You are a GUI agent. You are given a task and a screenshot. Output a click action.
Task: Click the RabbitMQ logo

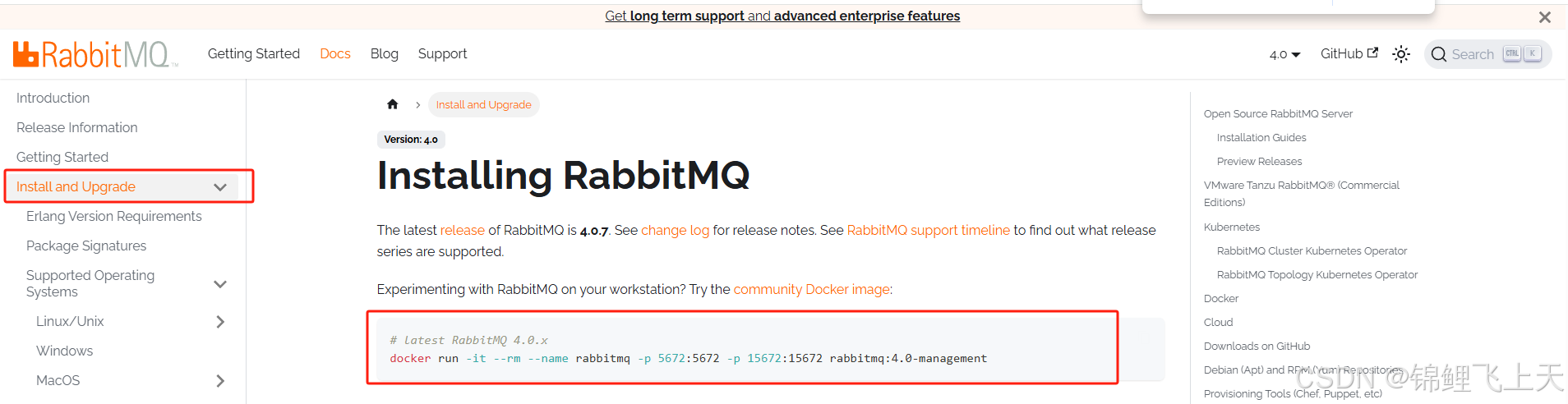[95, 54]
